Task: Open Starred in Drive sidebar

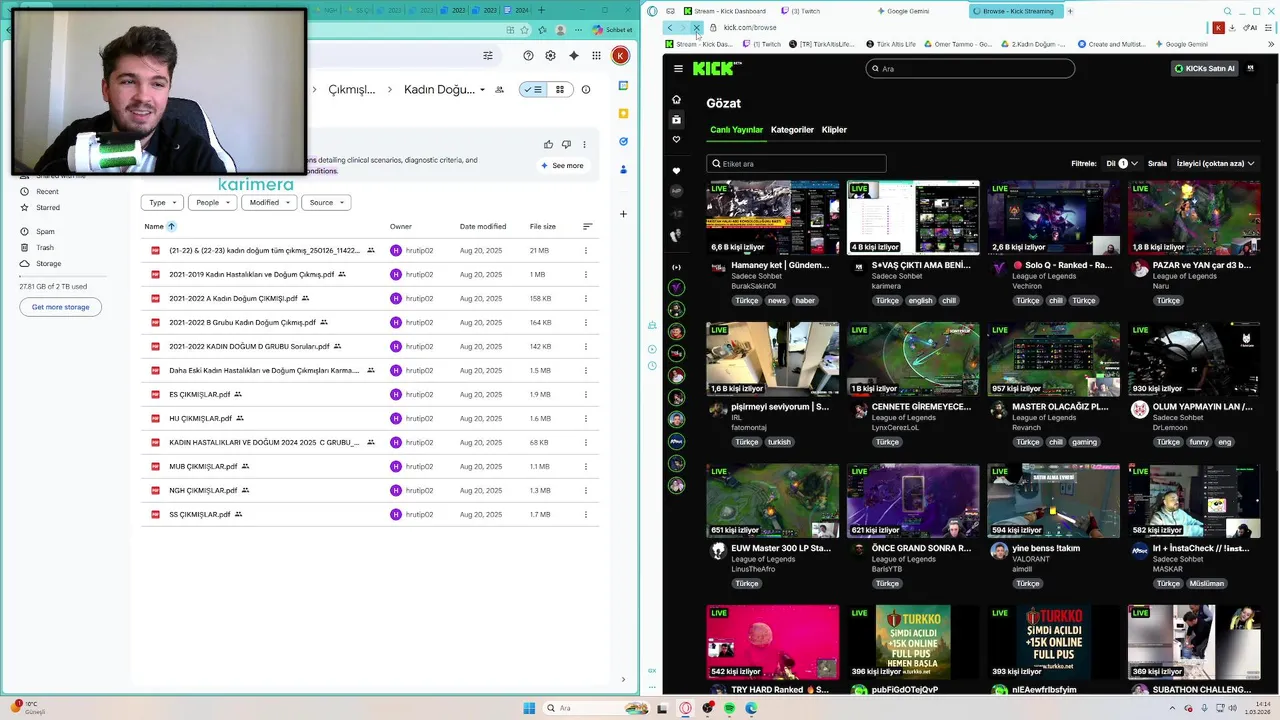Action: (48, 207)
